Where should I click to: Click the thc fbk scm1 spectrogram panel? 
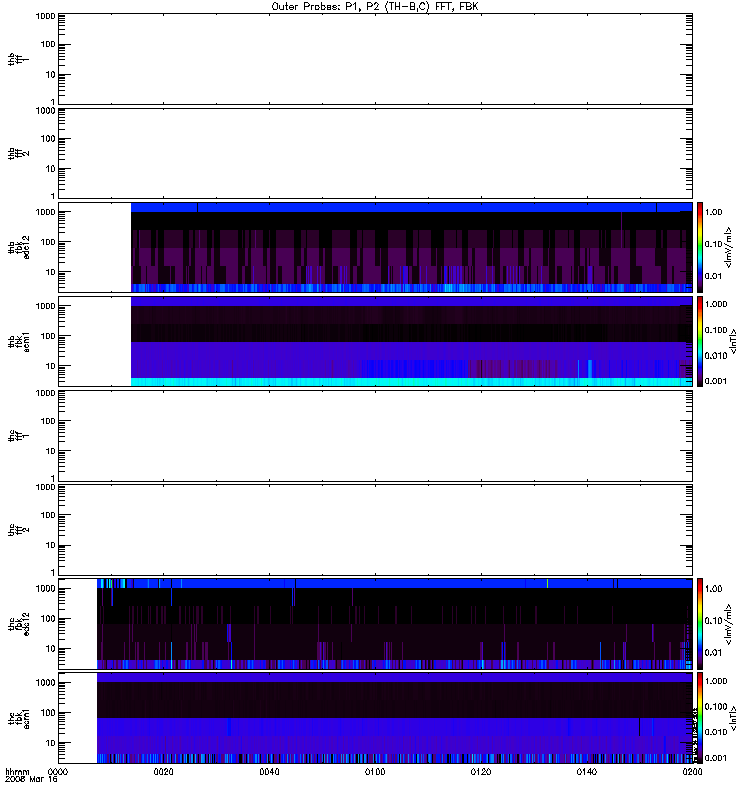point(375,718)
